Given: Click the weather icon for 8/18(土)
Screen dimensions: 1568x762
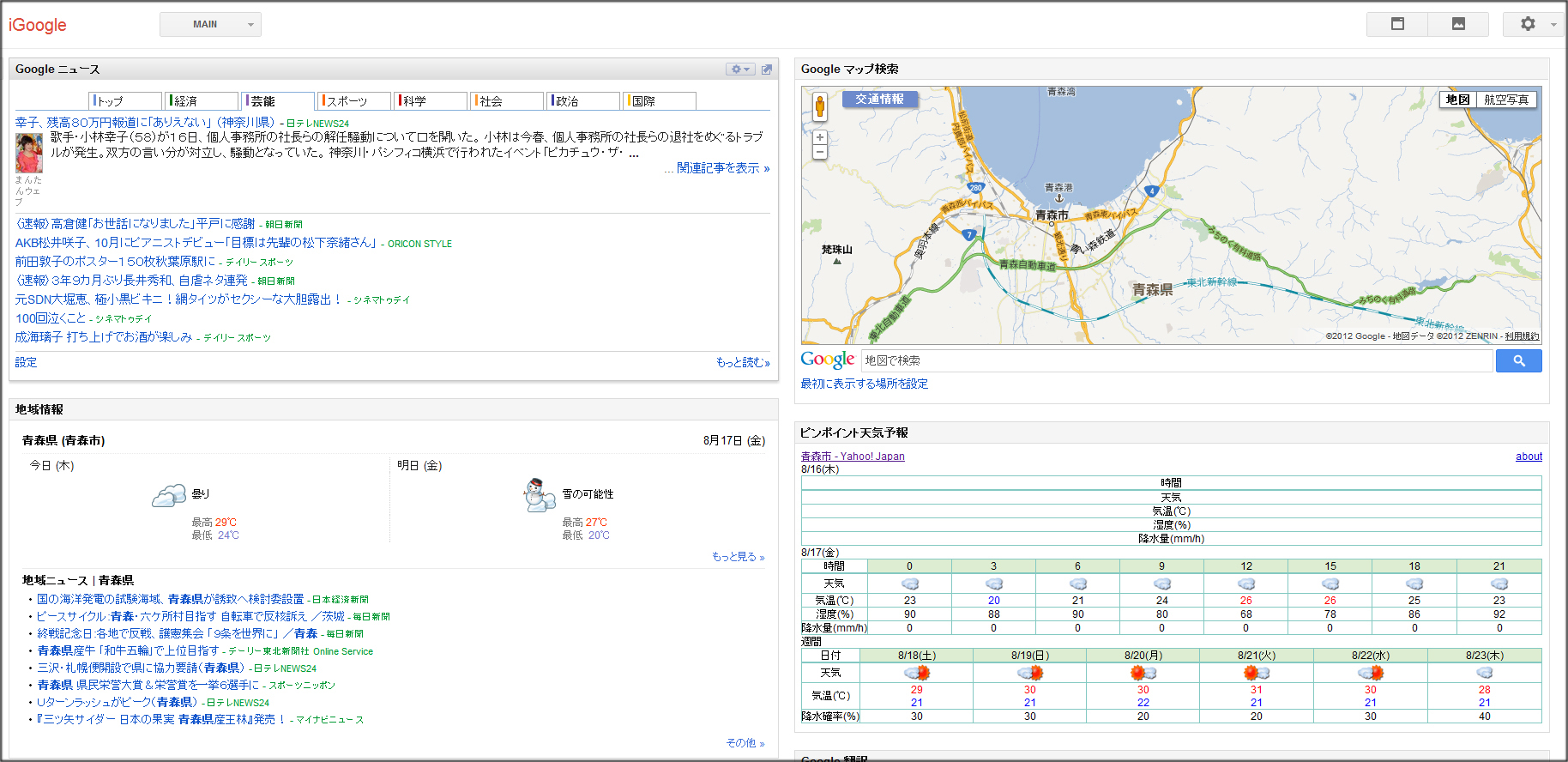Looking at the screenshot, I should pos(917,673).
